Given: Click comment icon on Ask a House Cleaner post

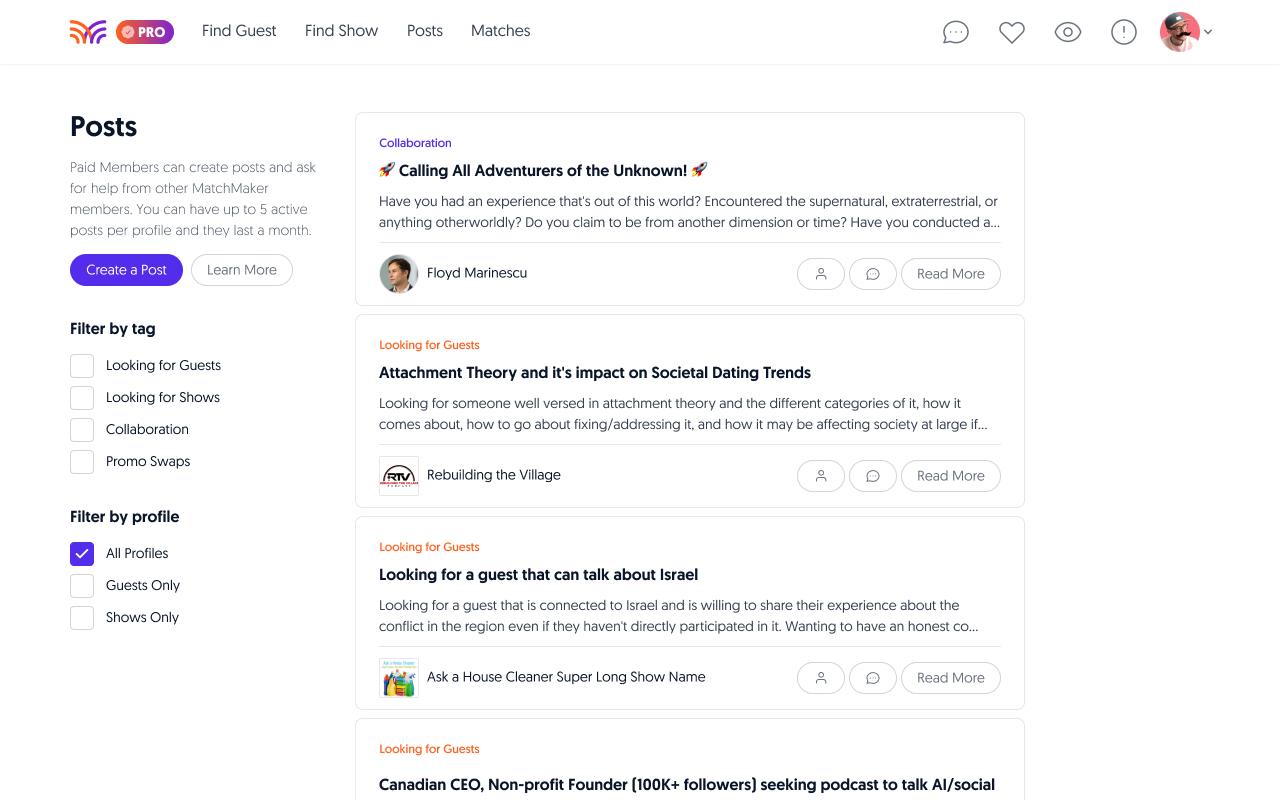Looking at the screenshot, I should point(873,678).
